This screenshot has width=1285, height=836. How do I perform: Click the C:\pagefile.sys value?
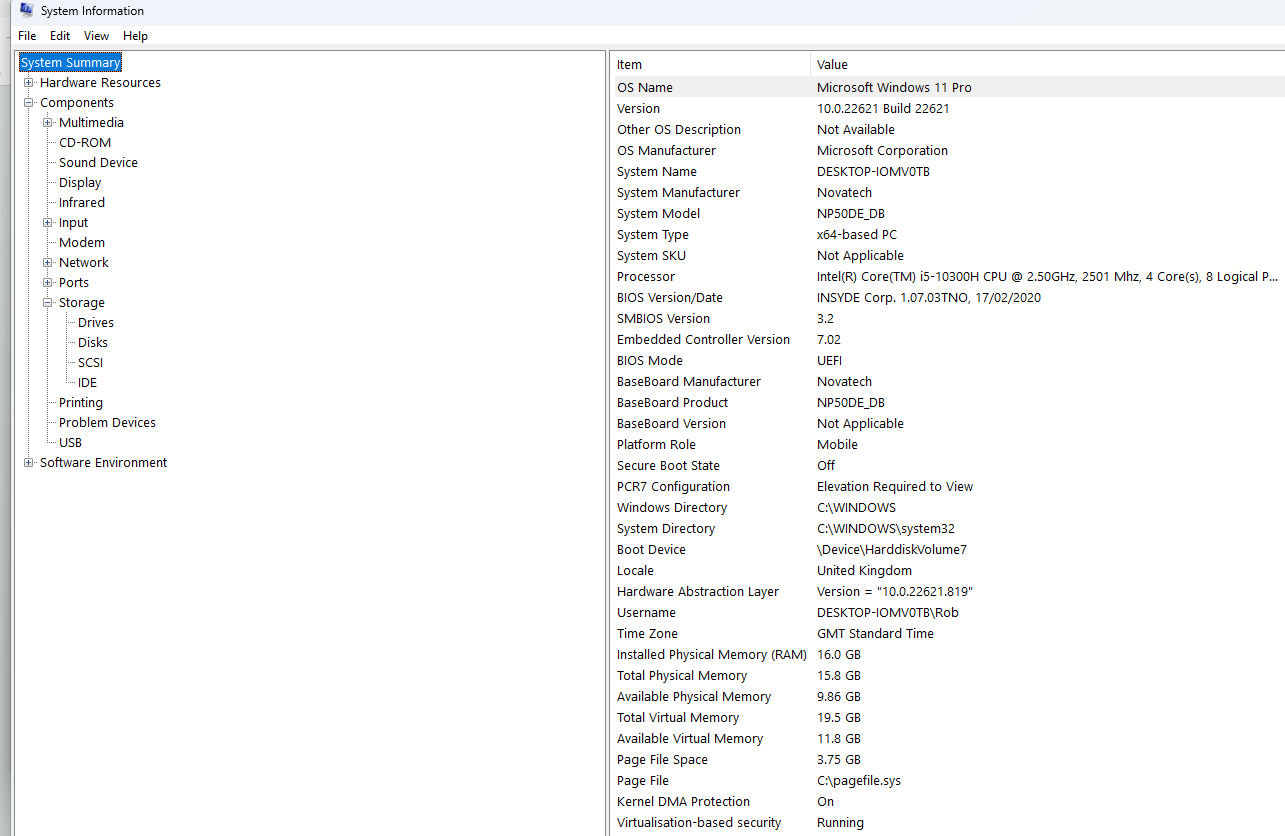point(859,781)
